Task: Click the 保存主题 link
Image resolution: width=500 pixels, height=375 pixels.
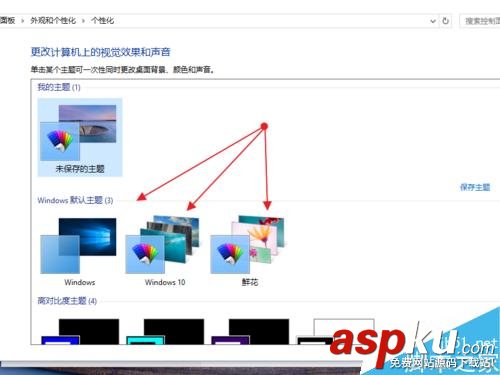Action: click(475, 187)
